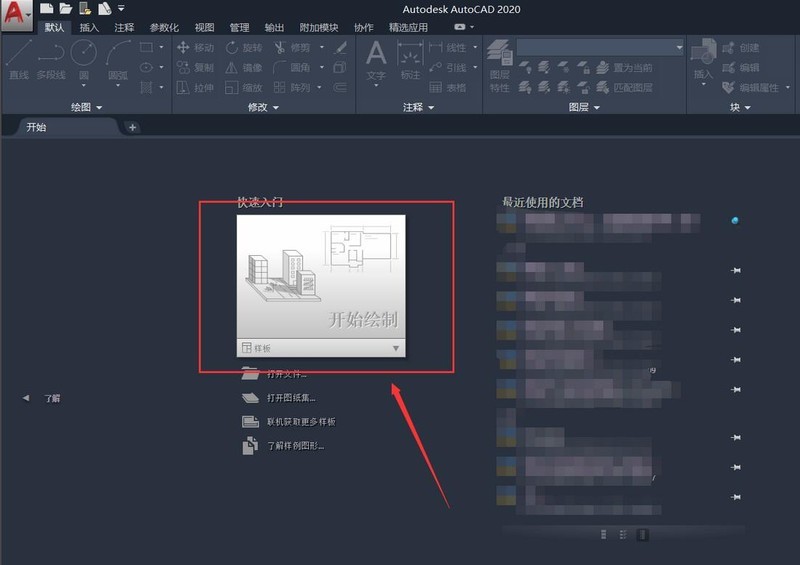The width and height of the screenshot is (800, 565).
Task: Expand the 块 panel
Action: (x=740, y=107)
